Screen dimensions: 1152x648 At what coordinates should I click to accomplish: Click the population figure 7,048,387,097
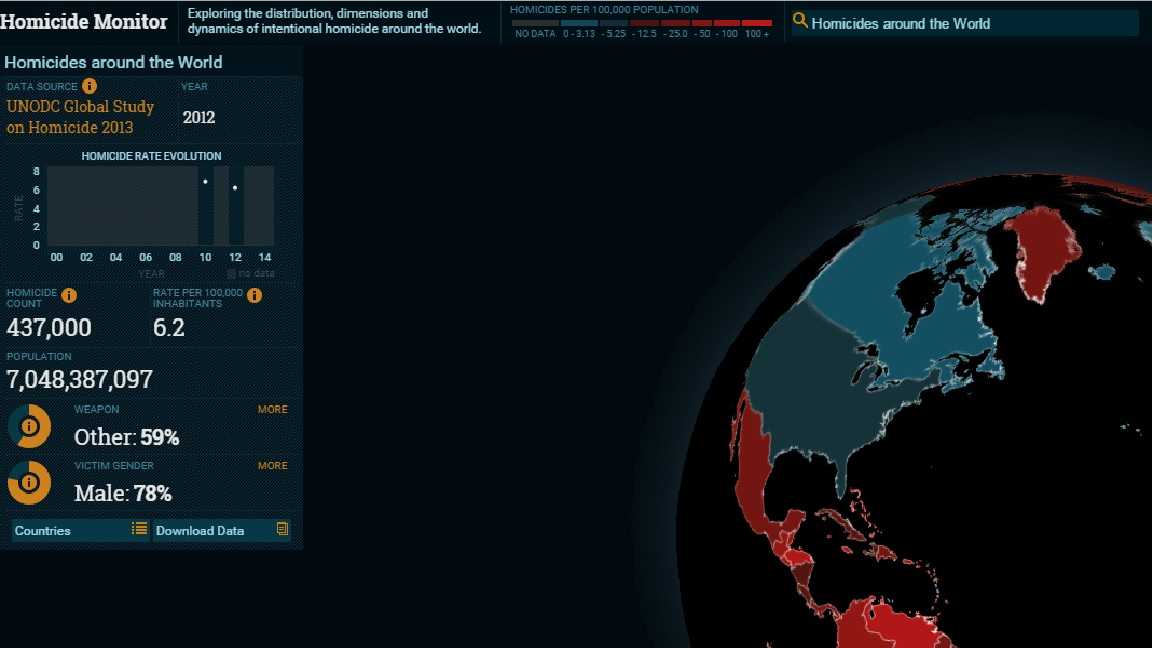[x=79, y=379]
